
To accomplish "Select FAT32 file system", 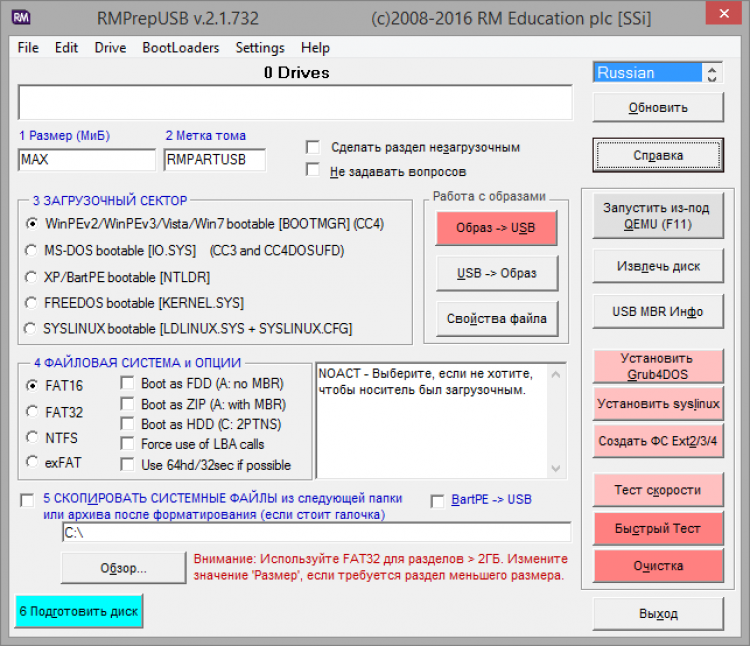I will point(32,412).
